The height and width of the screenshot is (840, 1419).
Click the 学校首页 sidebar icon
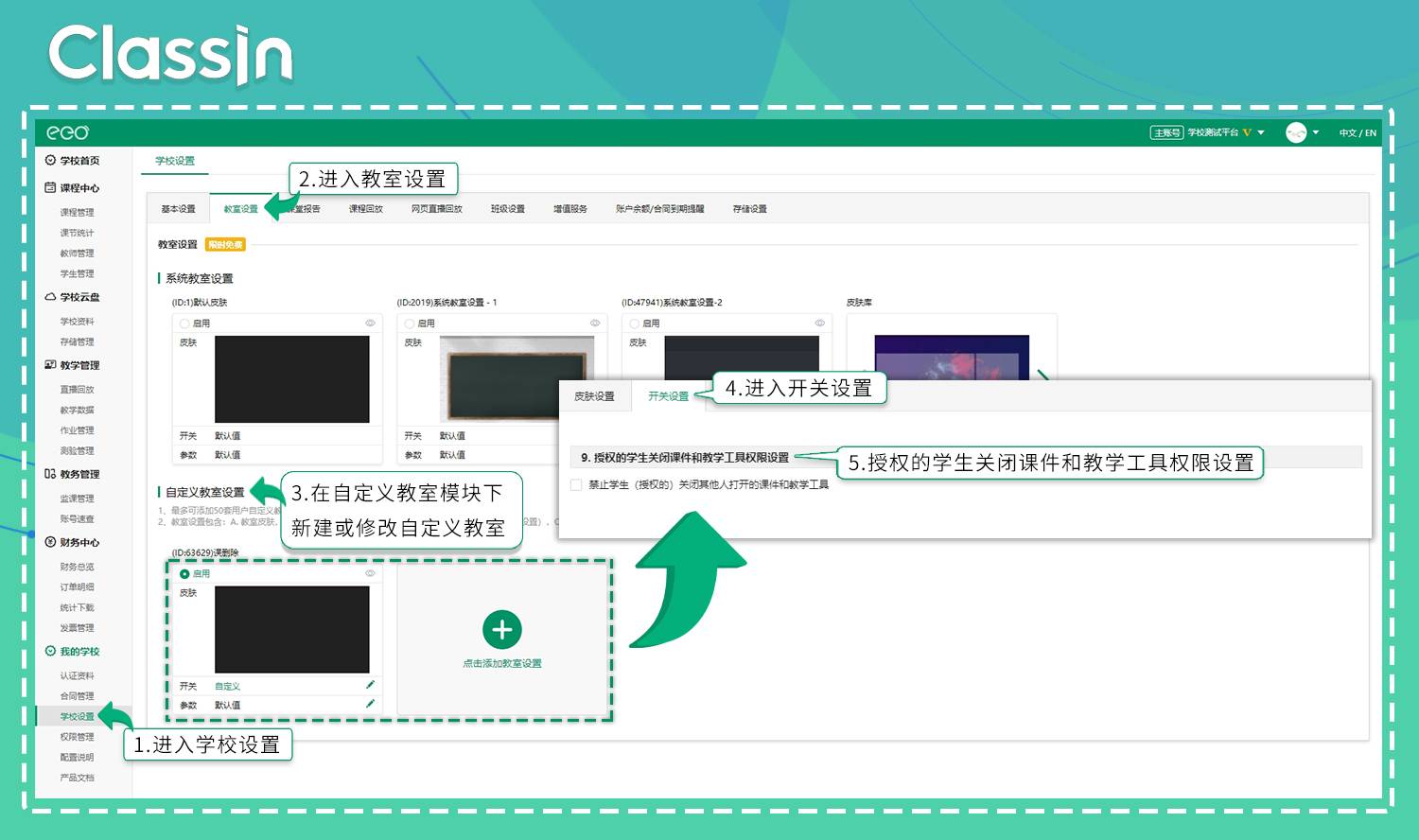tap(50, 160)
